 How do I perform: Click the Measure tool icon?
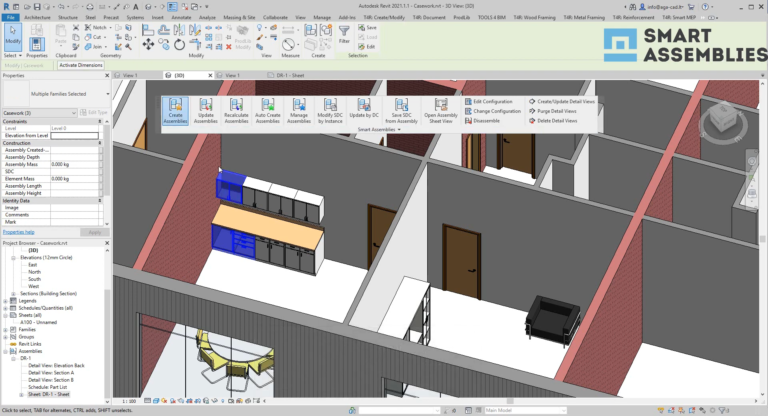(x=288, y=45)
